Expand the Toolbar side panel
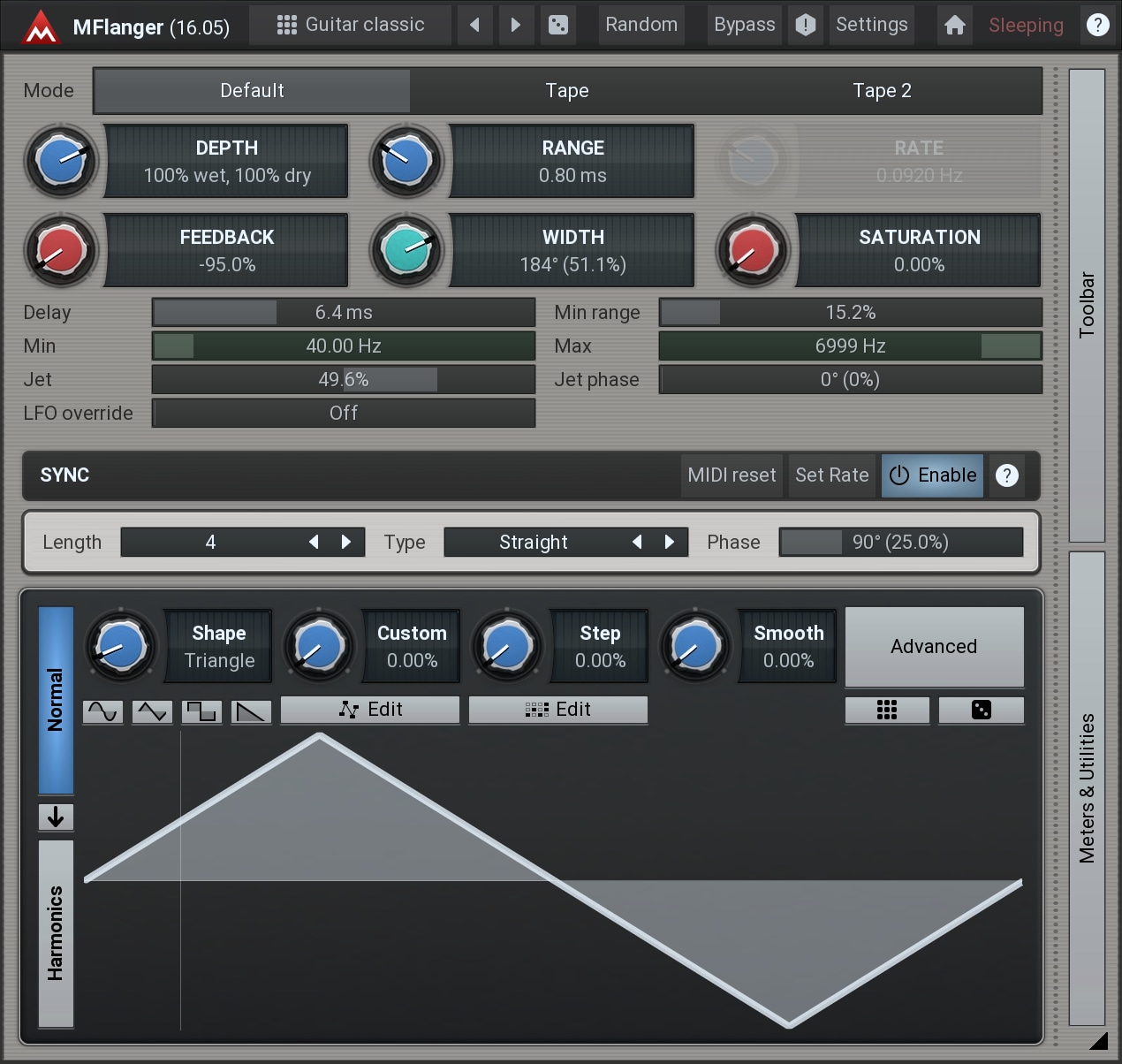Screen dimensions: 1122x1064 [x=1088, y=305]
